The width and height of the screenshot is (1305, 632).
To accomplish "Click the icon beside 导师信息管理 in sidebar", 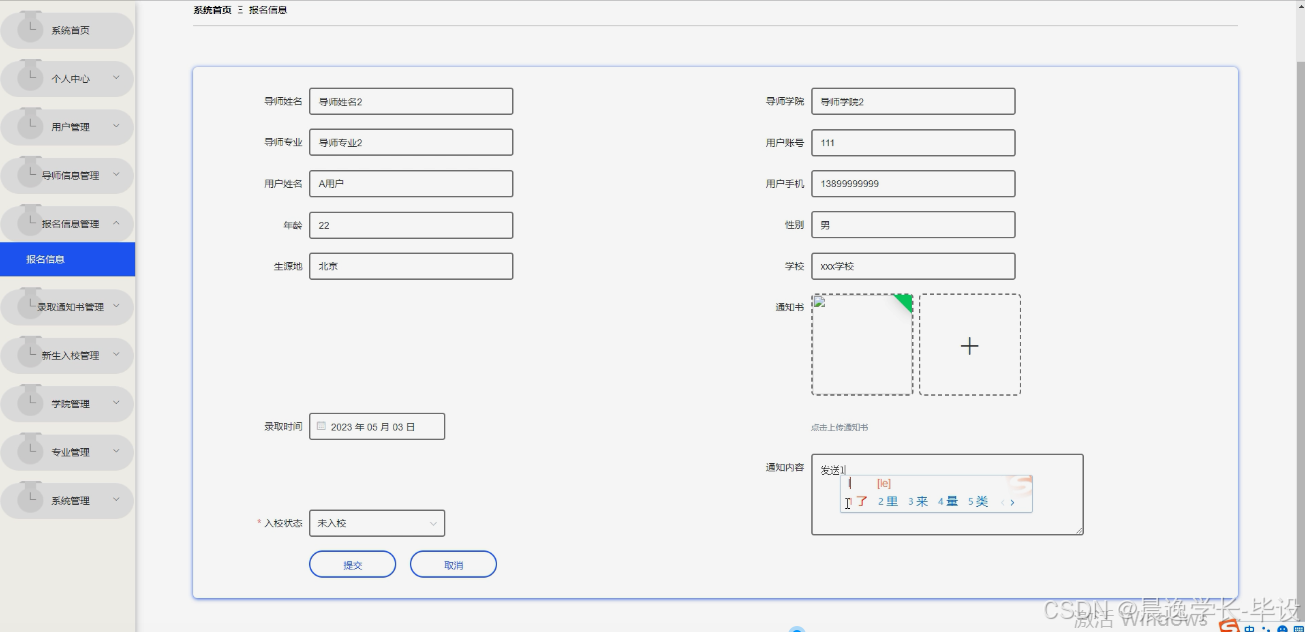I will [31, 172].
